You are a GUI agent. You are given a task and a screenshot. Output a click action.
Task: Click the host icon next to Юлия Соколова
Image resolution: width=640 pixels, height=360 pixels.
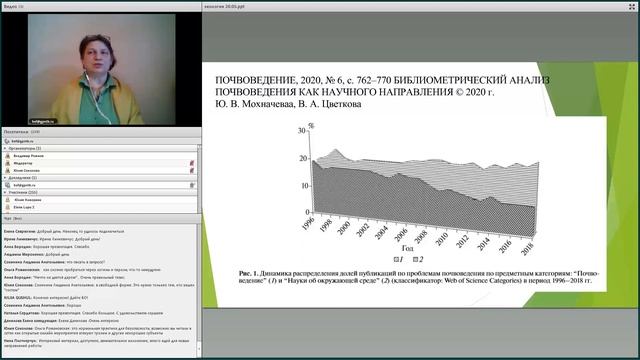tap(7, 171)
